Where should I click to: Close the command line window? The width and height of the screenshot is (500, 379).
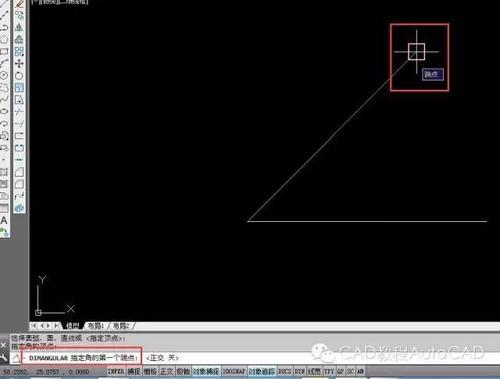(4, 345)
